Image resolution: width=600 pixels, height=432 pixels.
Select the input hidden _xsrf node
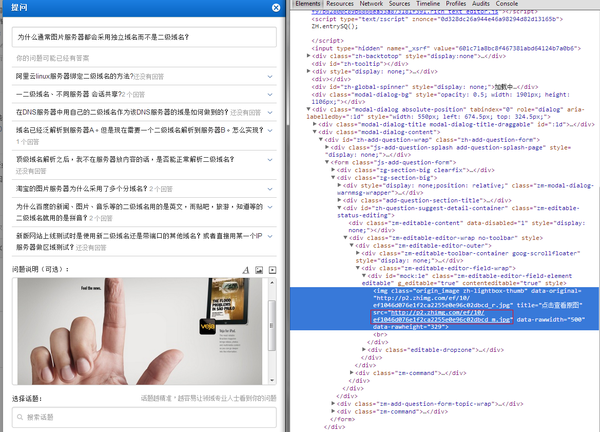click(446, 49)
